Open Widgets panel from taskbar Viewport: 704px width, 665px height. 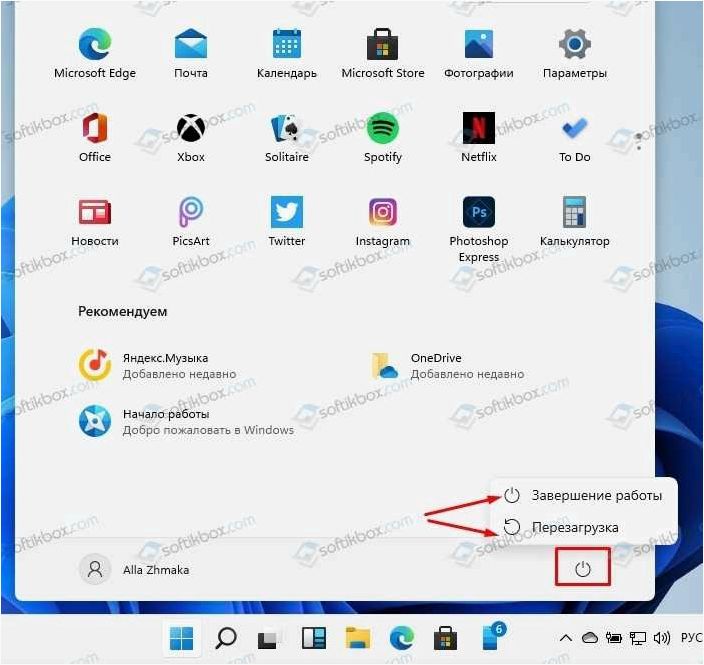[x=314, y=639]
